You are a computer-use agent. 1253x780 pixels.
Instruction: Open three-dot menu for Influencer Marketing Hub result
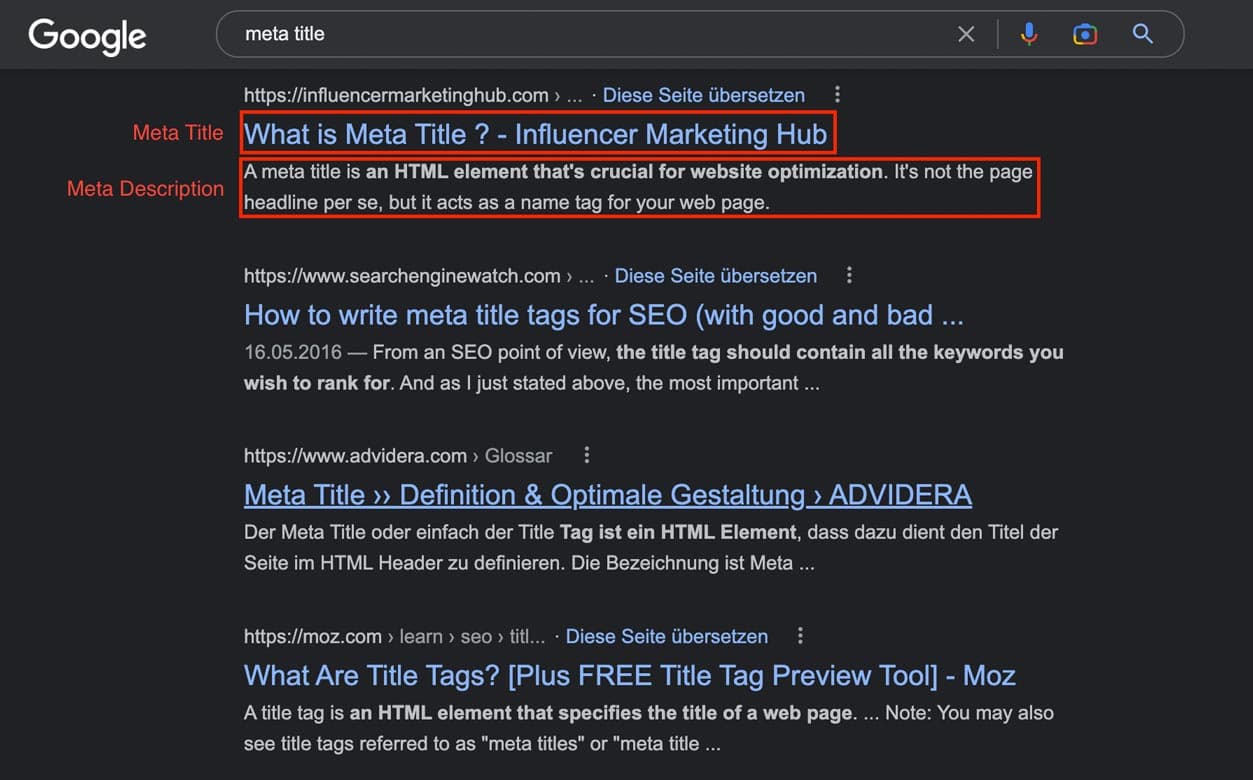(x=837, y=95)
